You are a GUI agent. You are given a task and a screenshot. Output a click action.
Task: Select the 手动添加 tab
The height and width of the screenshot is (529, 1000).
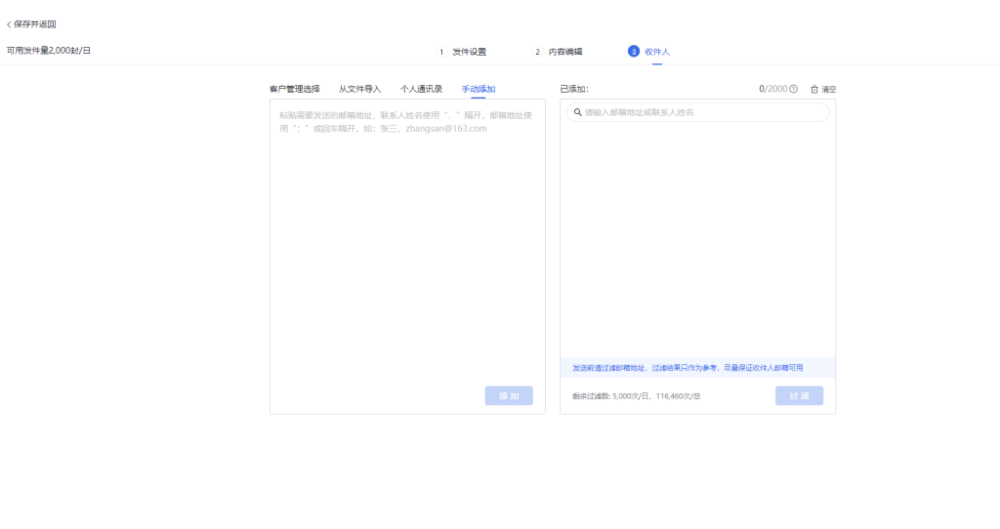(478, 89)
